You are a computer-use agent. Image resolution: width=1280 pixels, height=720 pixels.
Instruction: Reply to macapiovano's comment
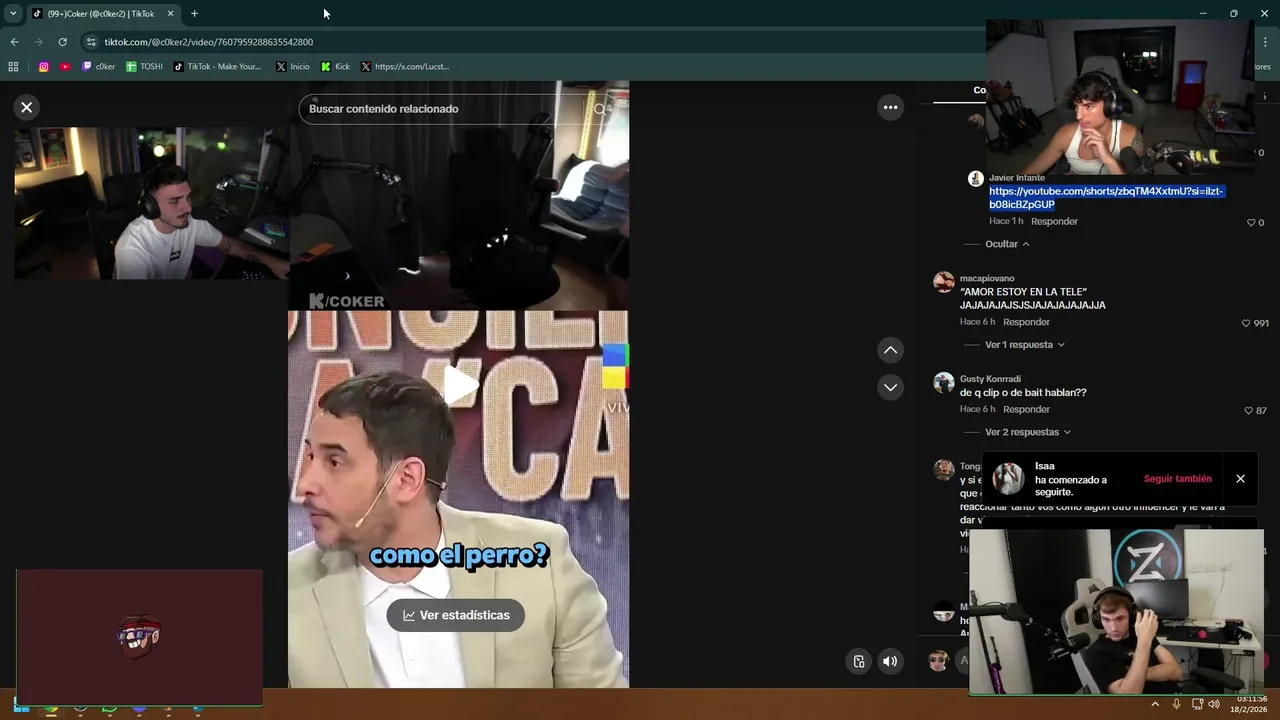pos(1026,322)
